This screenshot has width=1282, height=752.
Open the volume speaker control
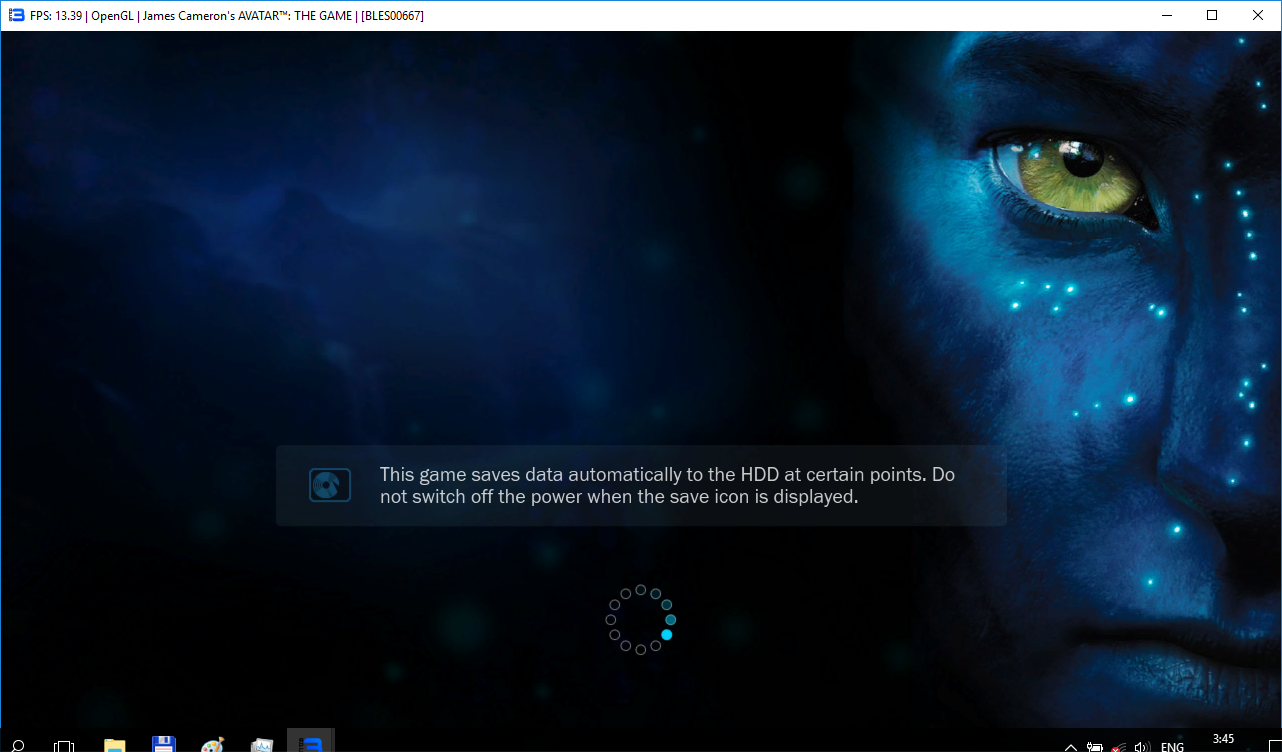pyautogui.click(x=1143, y=746)
